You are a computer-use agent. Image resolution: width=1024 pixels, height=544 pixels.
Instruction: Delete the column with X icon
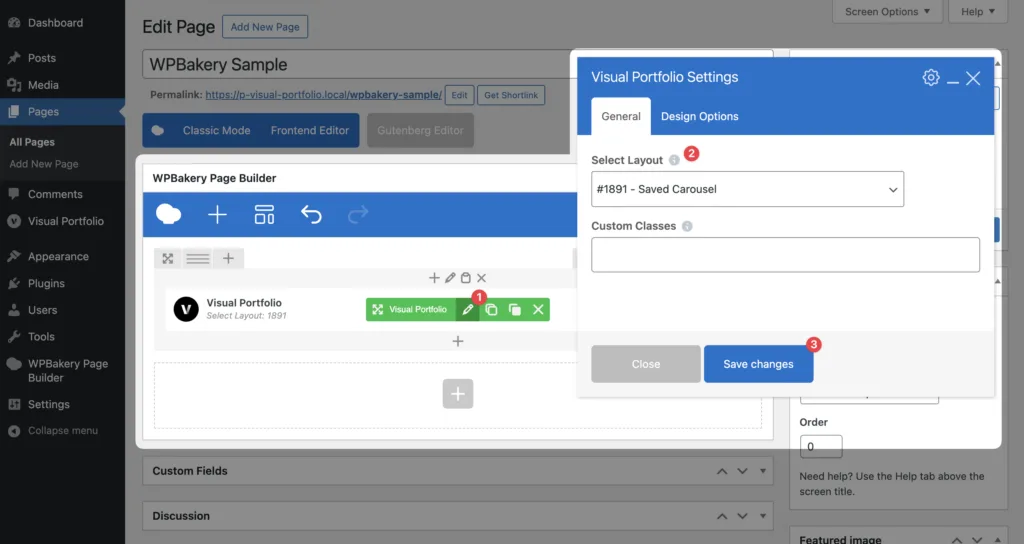(x=481, y=278)
